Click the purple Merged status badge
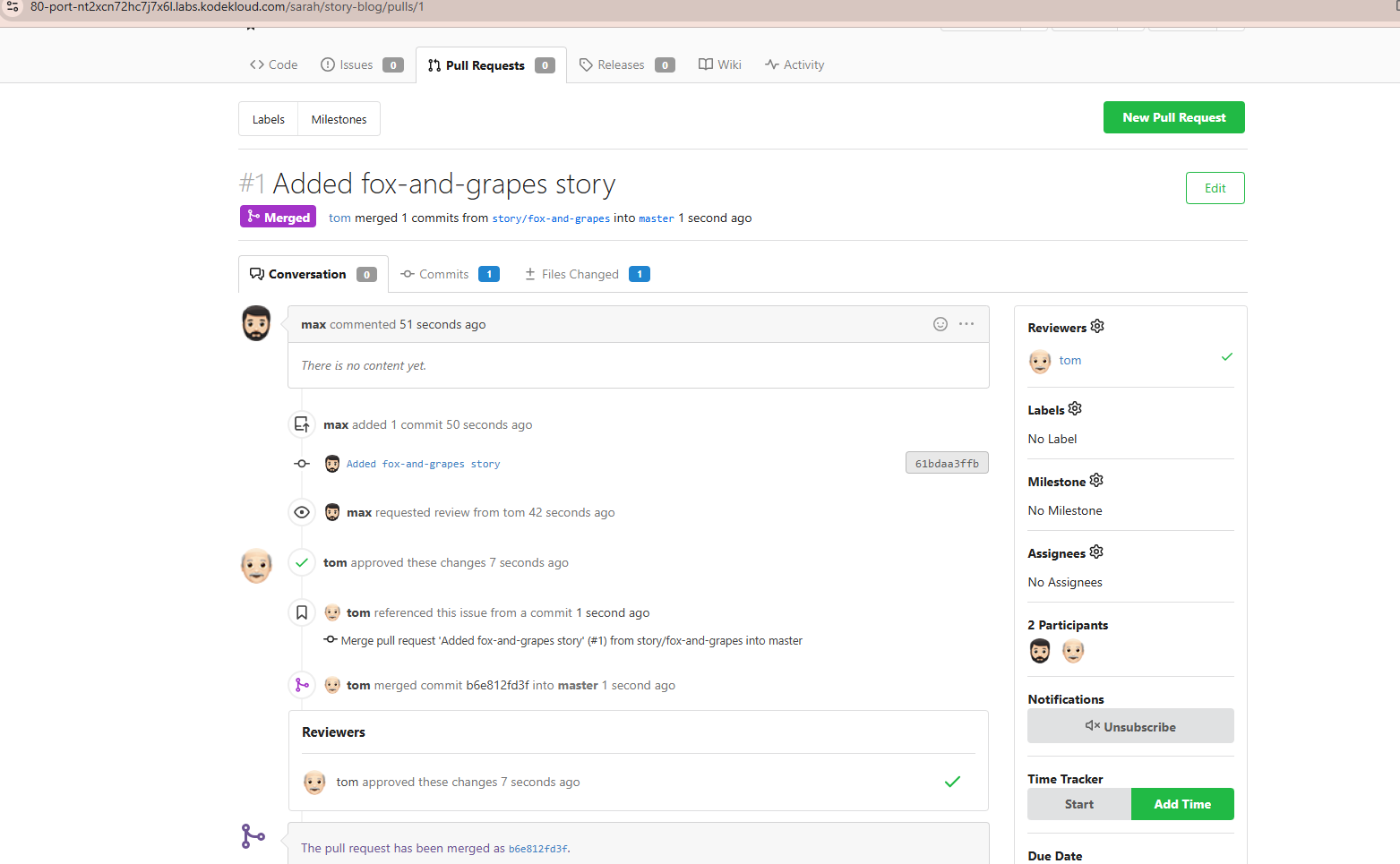 pyautogui.click(x=278, y=217)
